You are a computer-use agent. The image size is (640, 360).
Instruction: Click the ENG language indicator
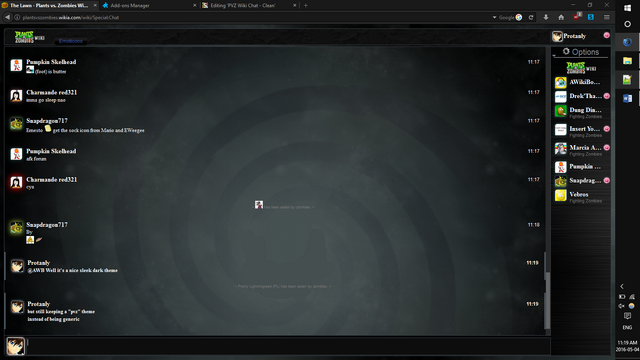[x=627, y=327]
